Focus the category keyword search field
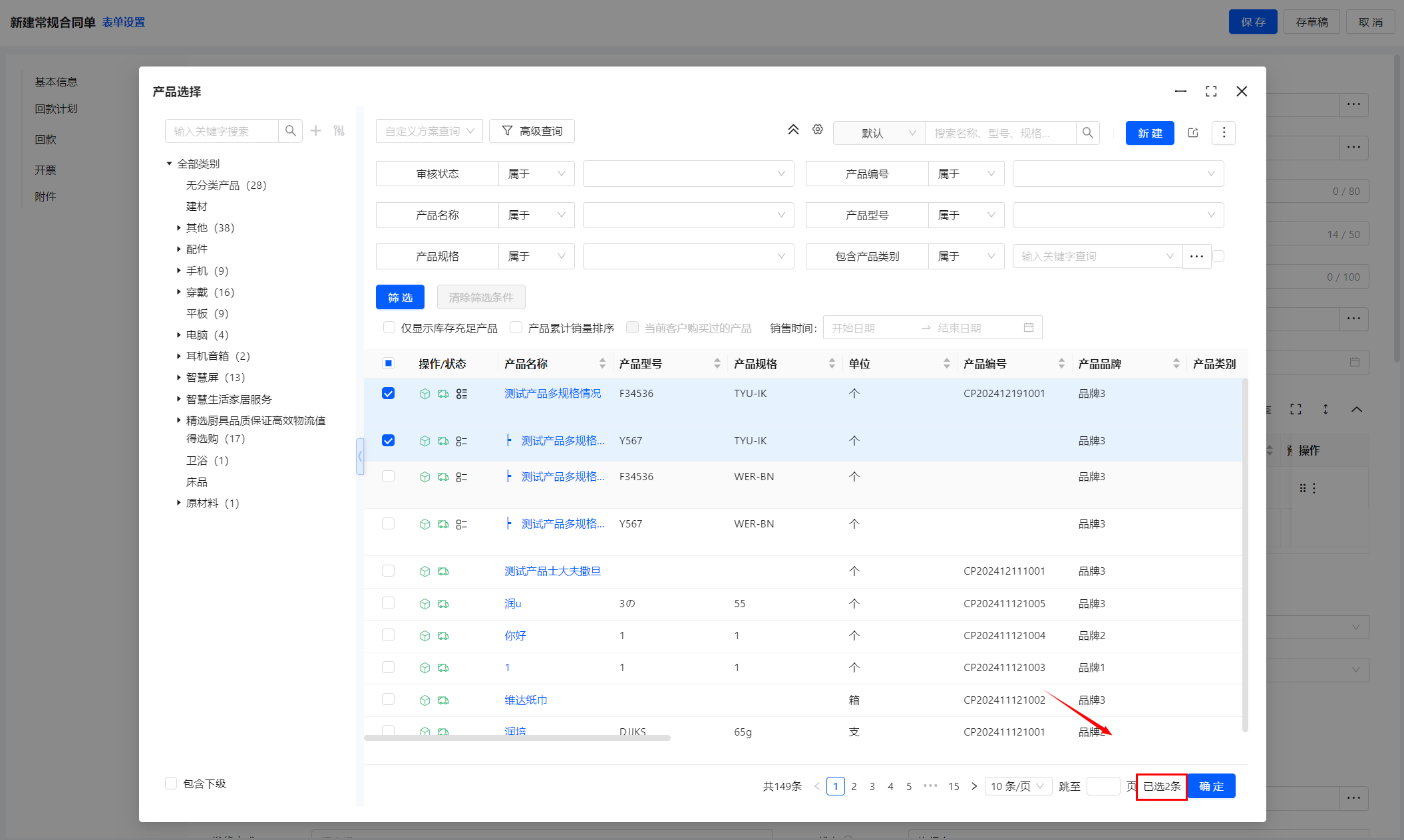This screenshot has width=1404, height=840. tap(222, 131)
